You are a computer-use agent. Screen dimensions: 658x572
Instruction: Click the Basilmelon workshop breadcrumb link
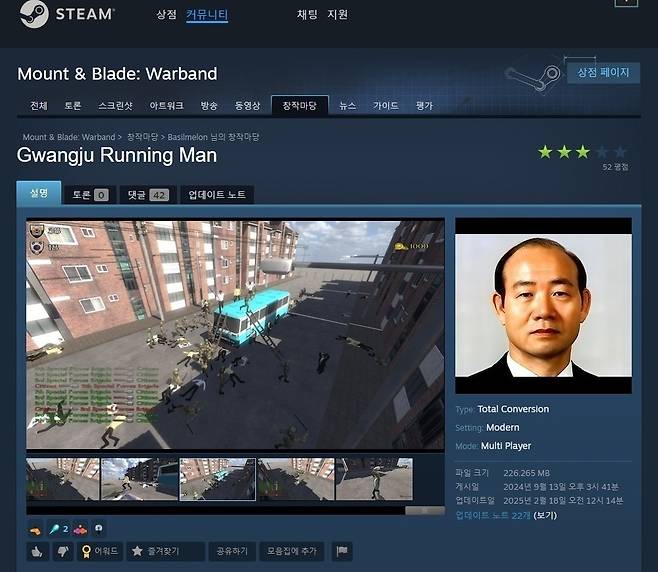214,137
